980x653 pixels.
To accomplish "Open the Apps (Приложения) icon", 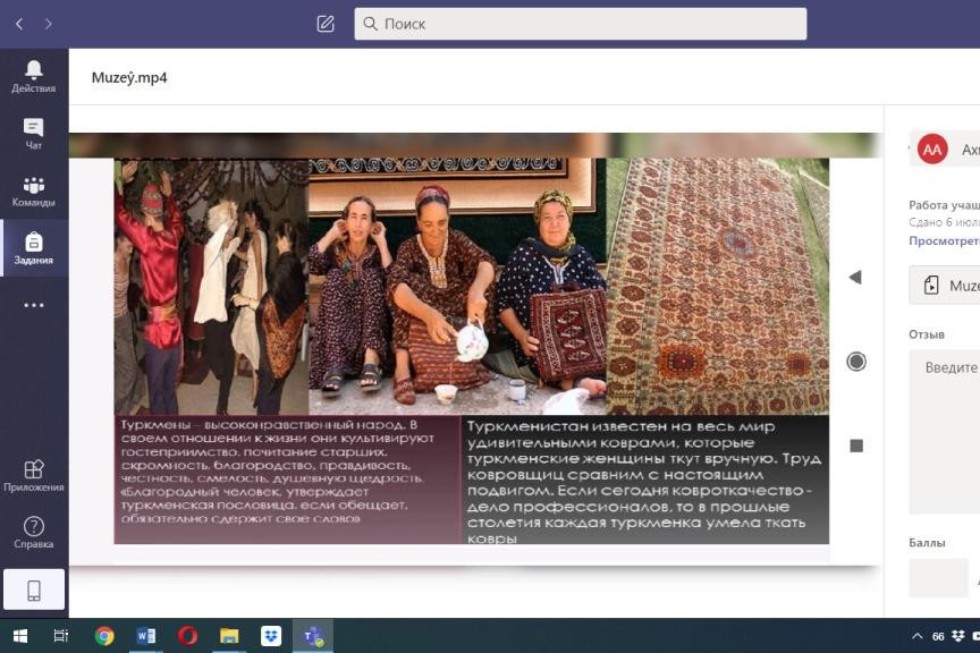I will (x=34, y=475).
